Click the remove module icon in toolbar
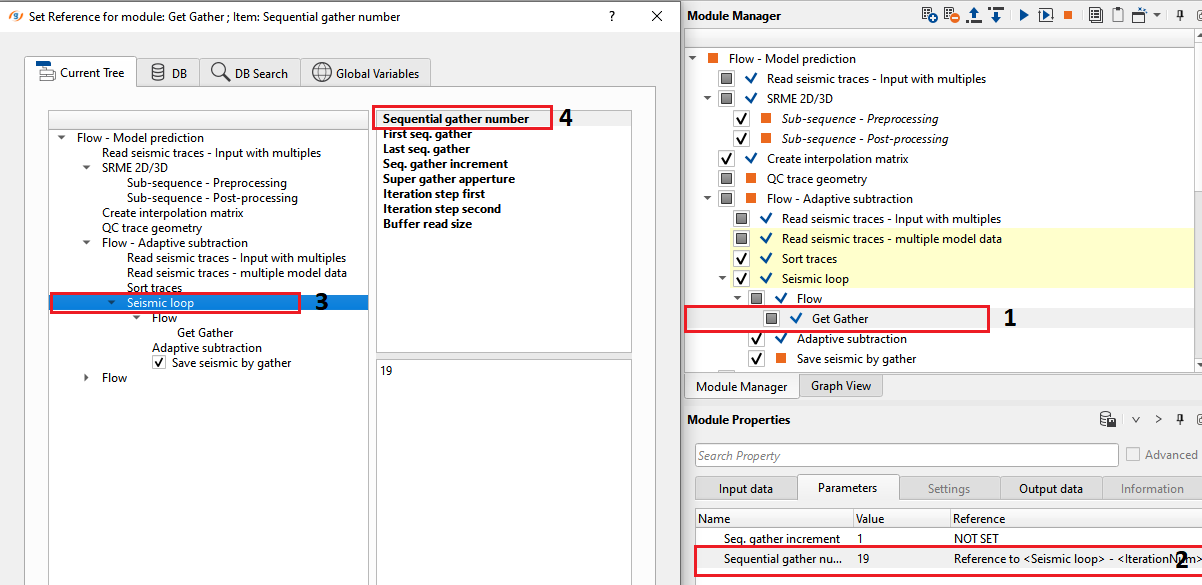The width and height of the screenshot is (1202, 585). click(950, 15)
